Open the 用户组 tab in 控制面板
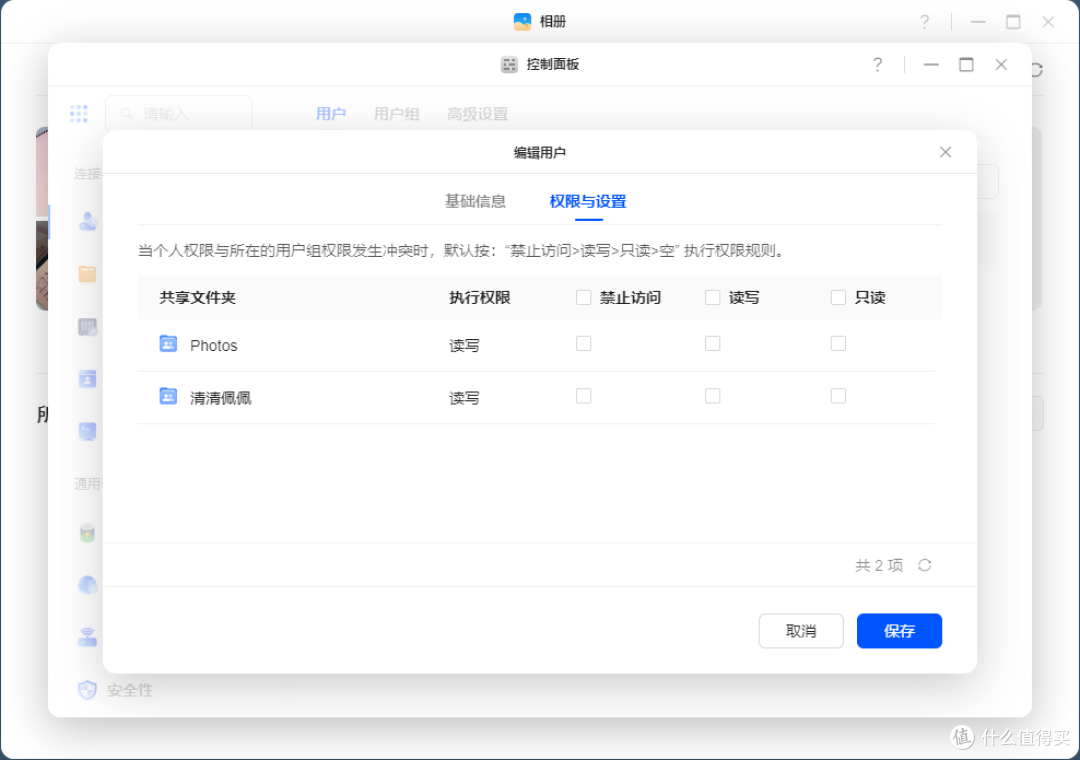 tap(396, 114)
